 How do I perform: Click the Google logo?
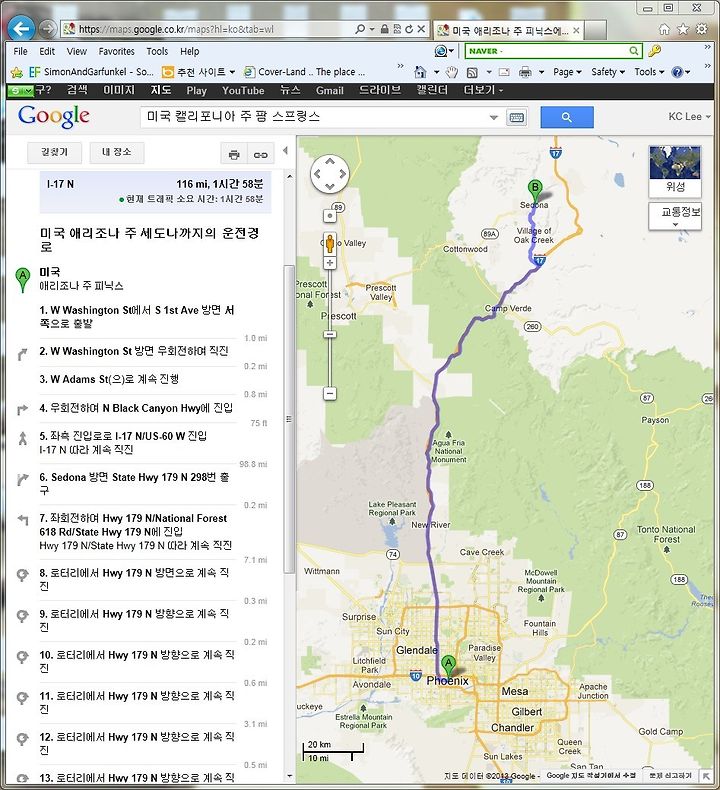pyautogui.click(x=53, y=116)
